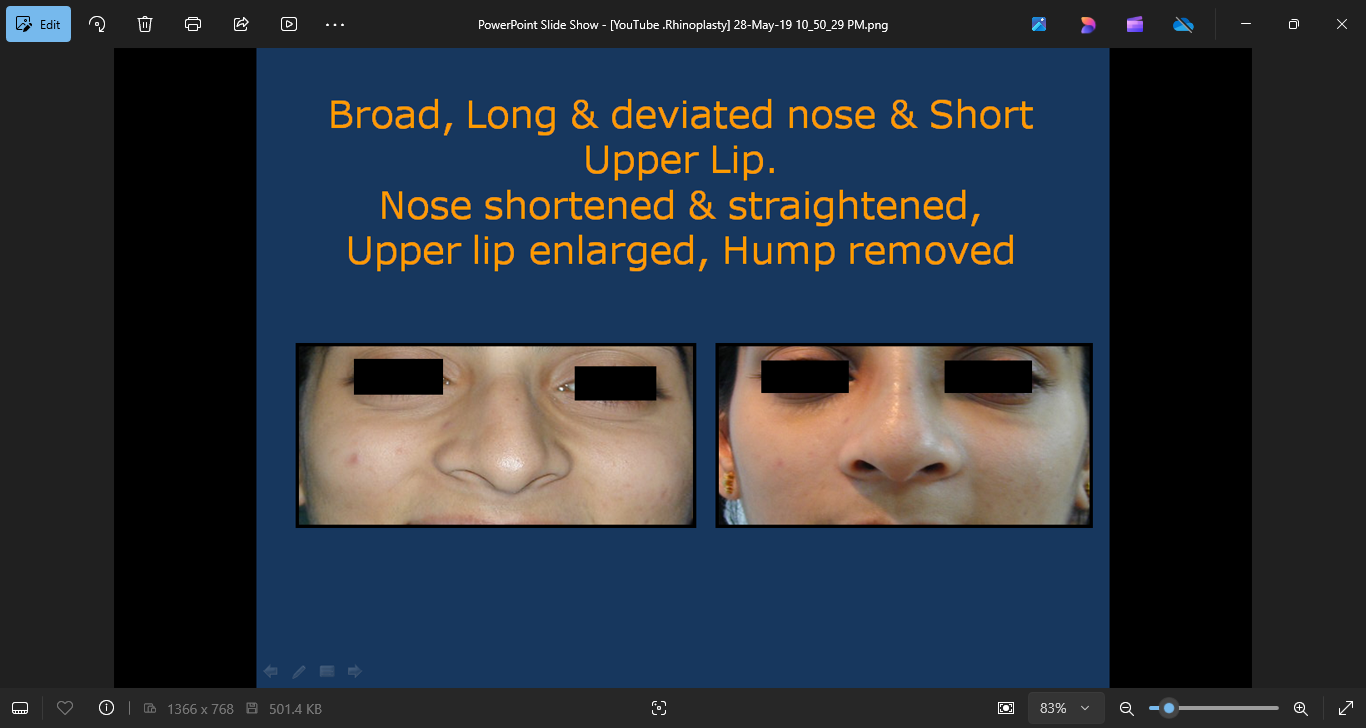Open Microsoft Designer from the title bar
Image resolution: width=1366 pixels, height=728 pixels.
point(1087,24)
